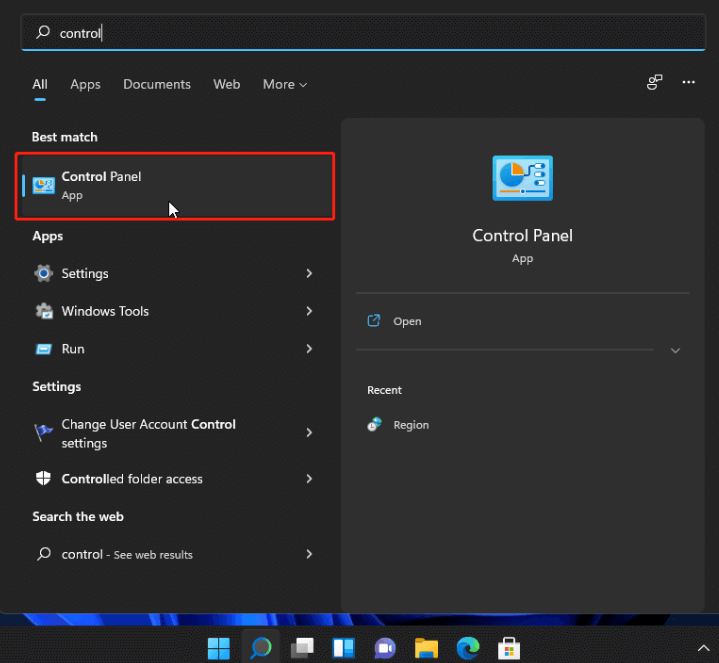Open search options via feedback icon
Screen dimensions: 719x663
point(654,82)
